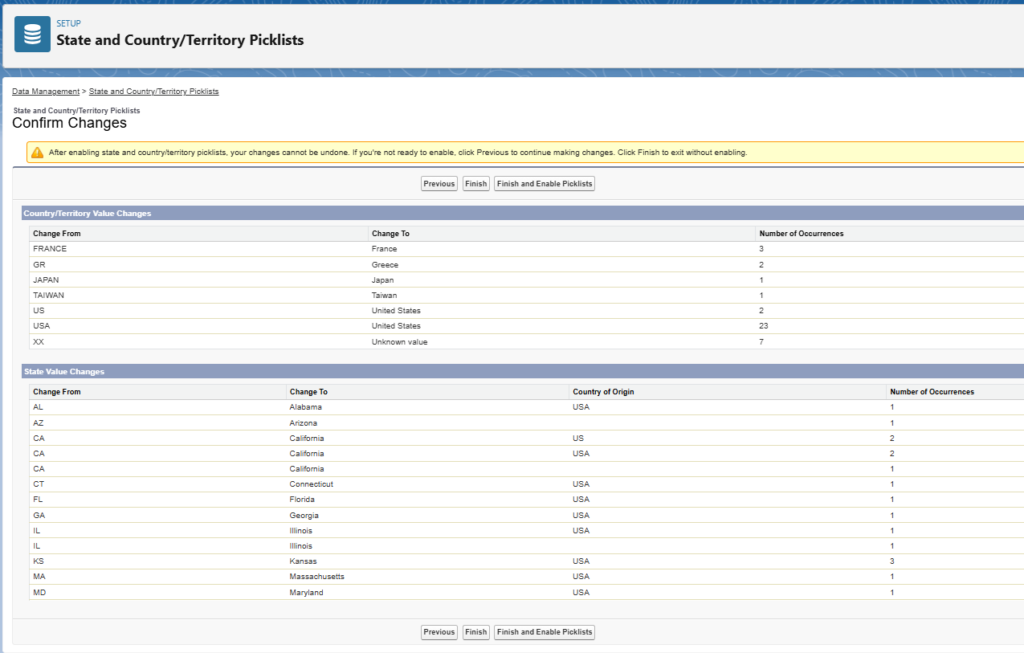Image resolution: width=1024 pixels, height=653 pixels.
Task: Select the TAIWAN change-from cell
Action: tap(48, 295)
